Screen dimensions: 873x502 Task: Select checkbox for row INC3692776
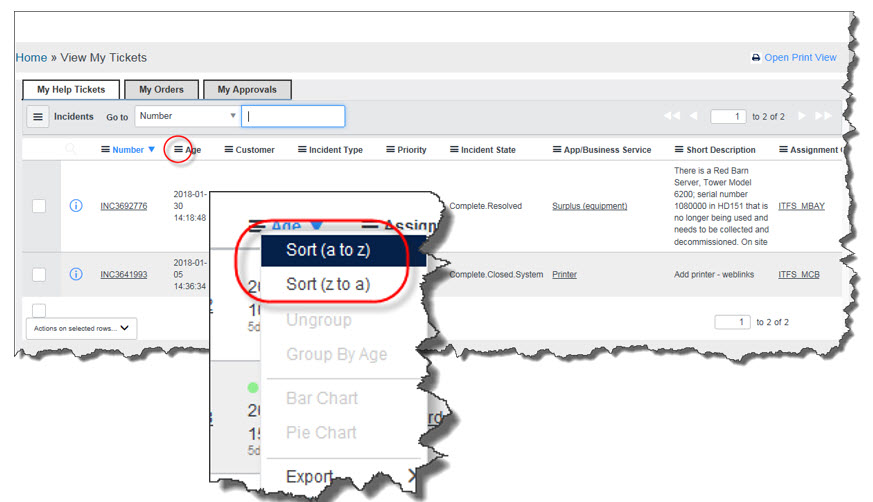click(39, 206)
